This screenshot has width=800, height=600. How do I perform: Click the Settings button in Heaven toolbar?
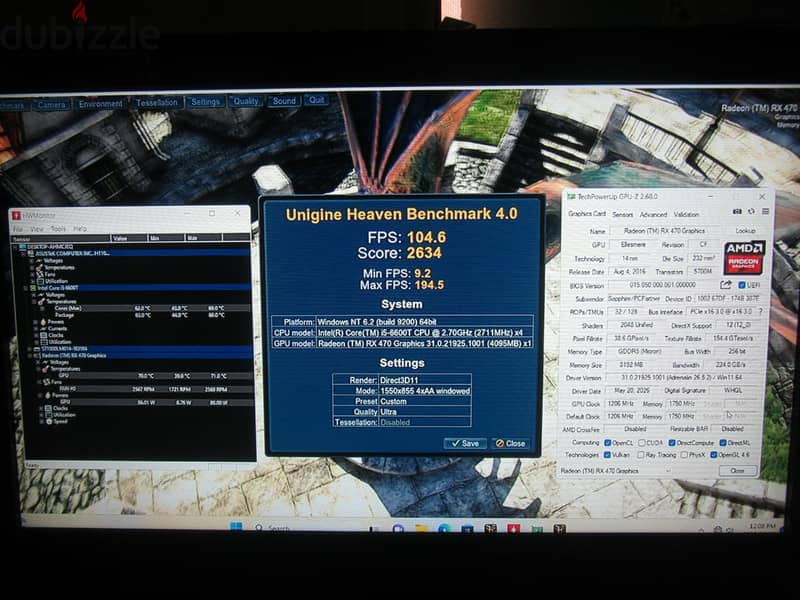(x=205, y=102)
